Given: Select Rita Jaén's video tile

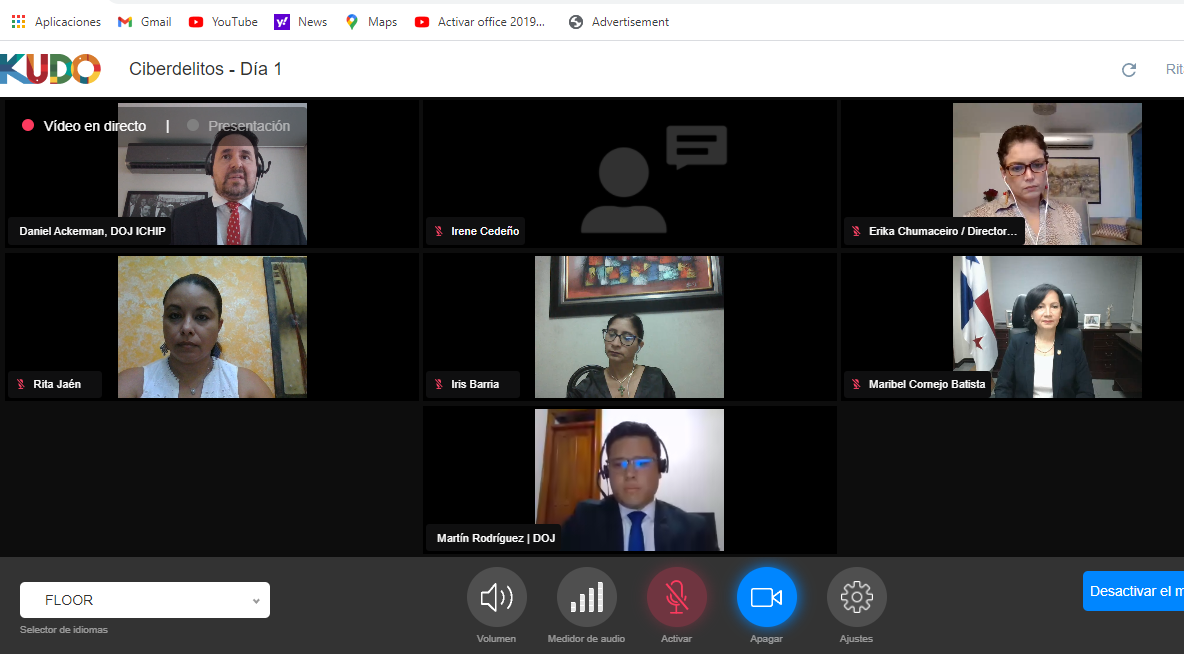Looking at the screenshot, I should point(212,327).
